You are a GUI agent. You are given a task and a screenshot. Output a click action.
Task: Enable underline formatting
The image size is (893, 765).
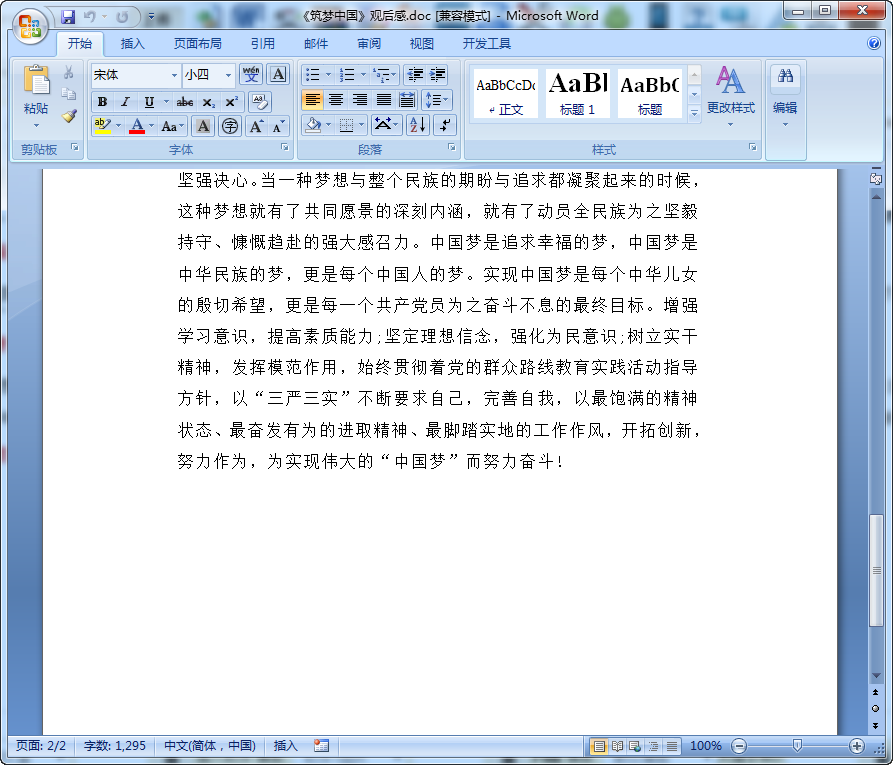click(148, 101)
